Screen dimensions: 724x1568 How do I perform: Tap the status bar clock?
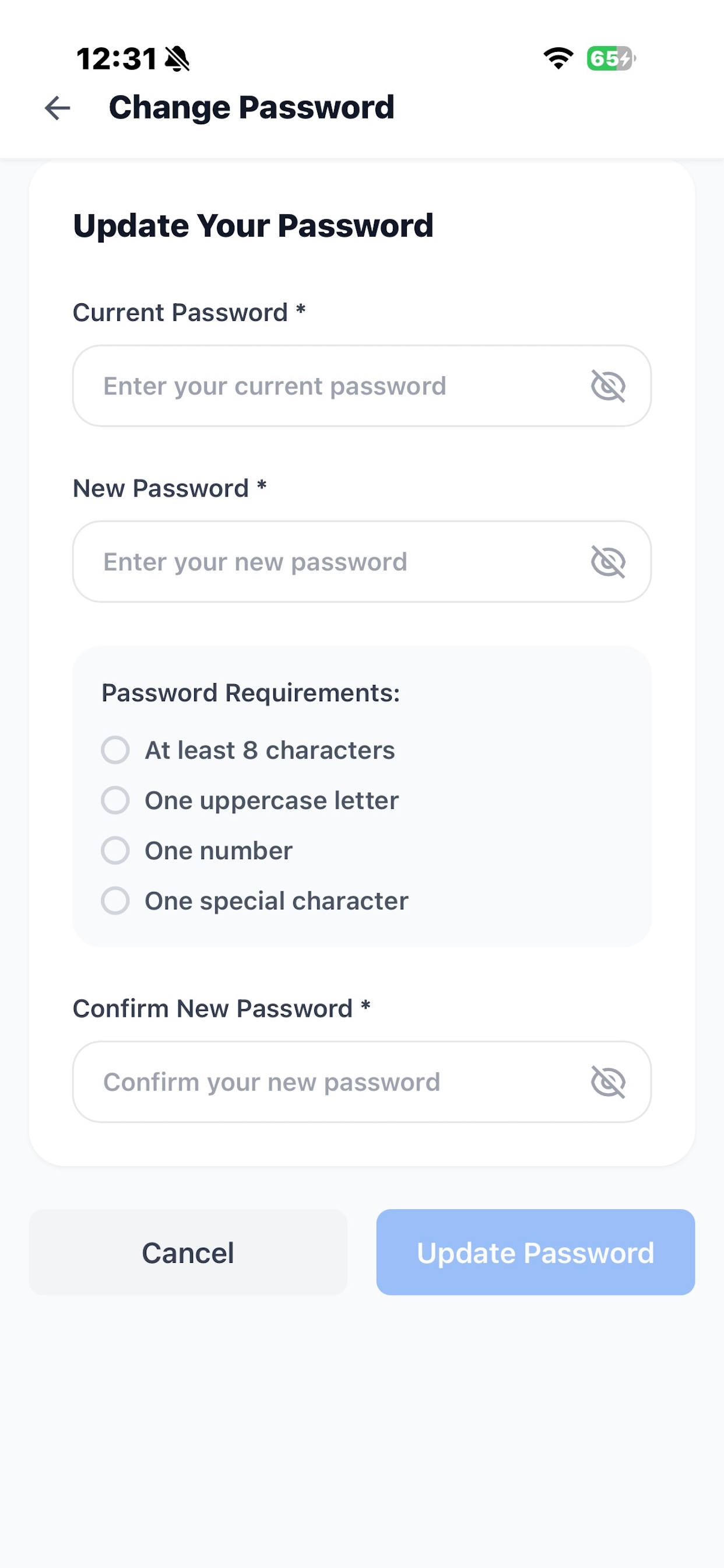click(x=117, y=59)
